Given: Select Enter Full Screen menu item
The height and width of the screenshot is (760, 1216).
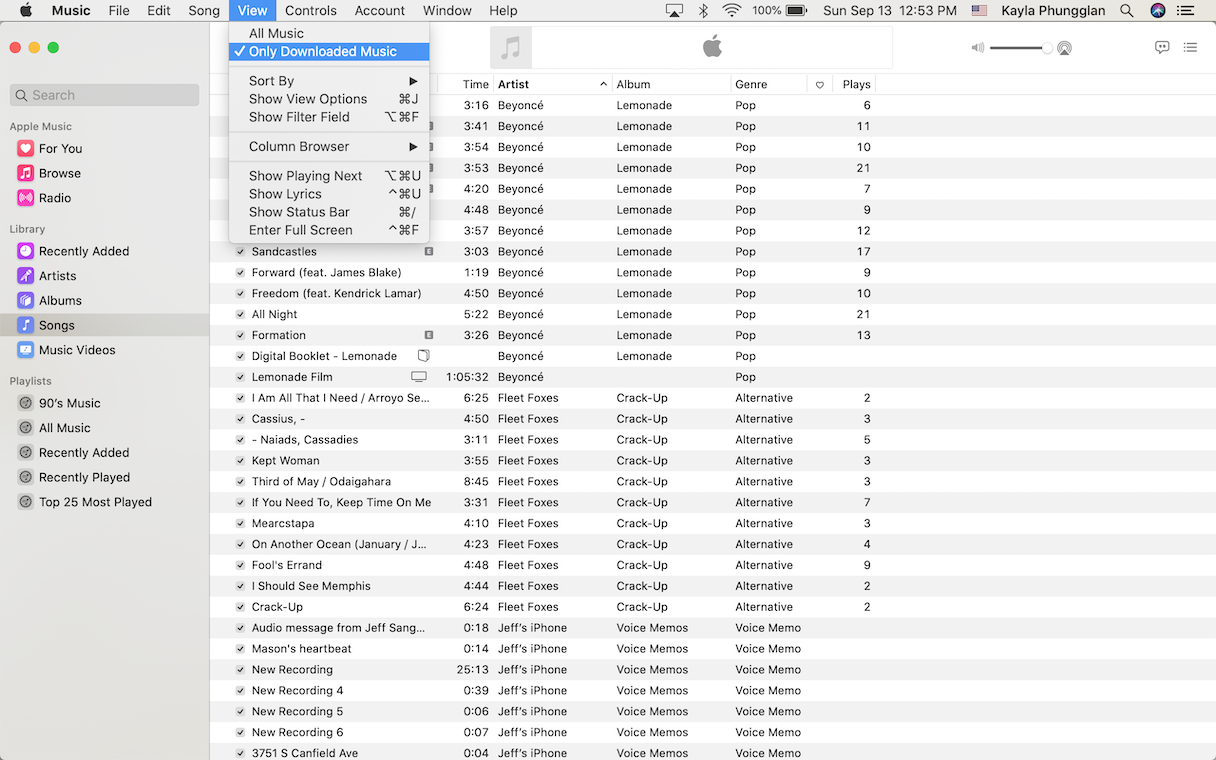Looking at the screenshot, I should point(299,230).
